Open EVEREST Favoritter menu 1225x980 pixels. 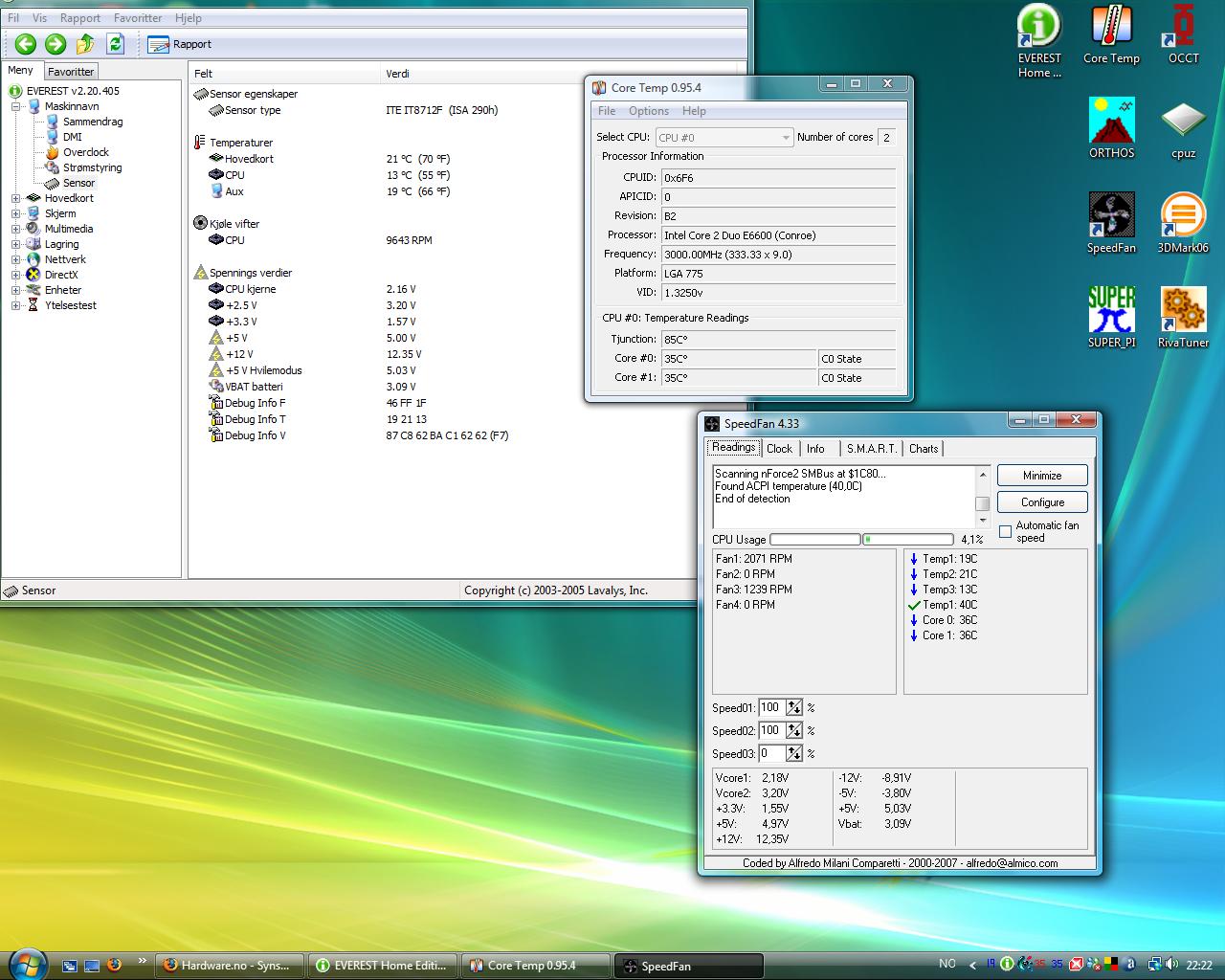138,17
